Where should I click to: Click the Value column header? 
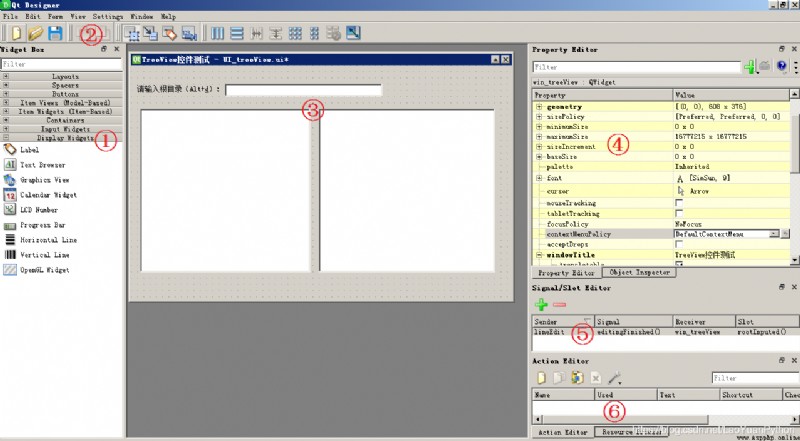(731, 95)
